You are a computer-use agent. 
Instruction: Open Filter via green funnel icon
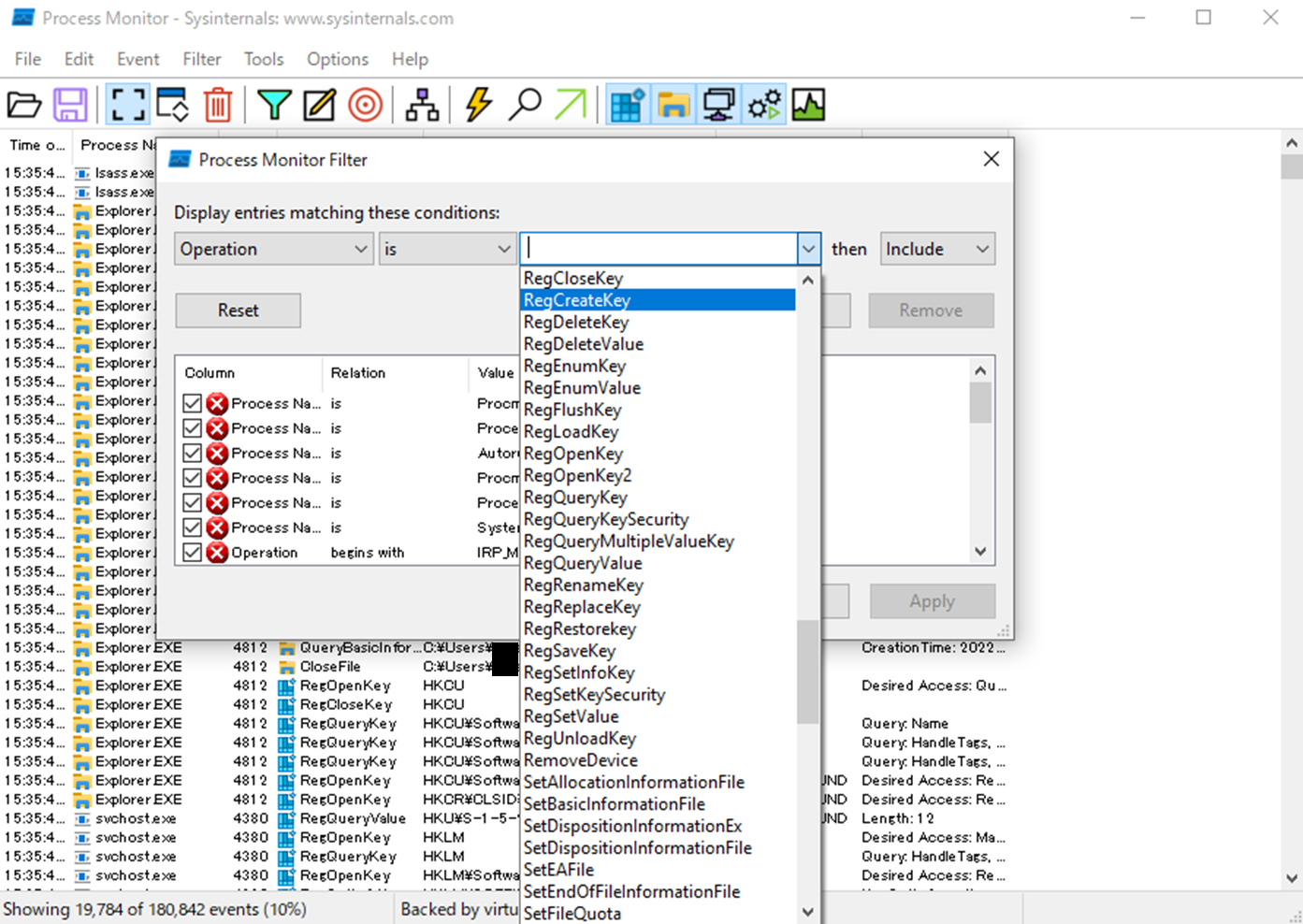274,105
